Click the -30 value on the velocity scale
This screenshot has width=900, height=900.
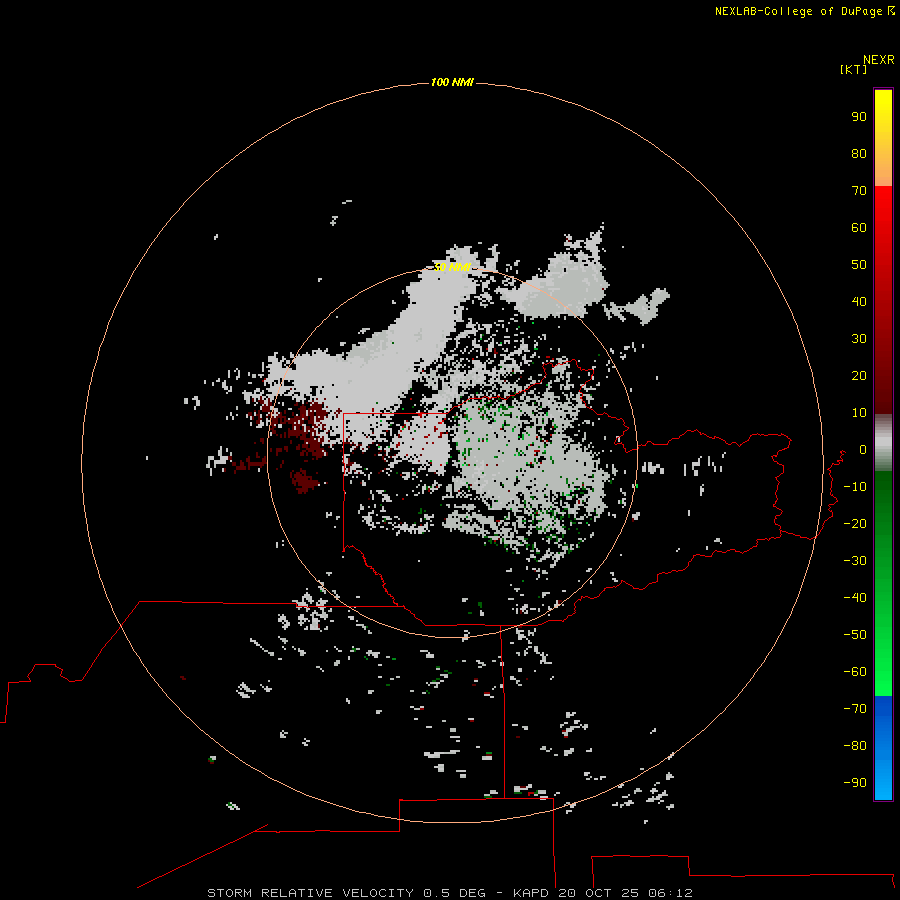(855, 561)
